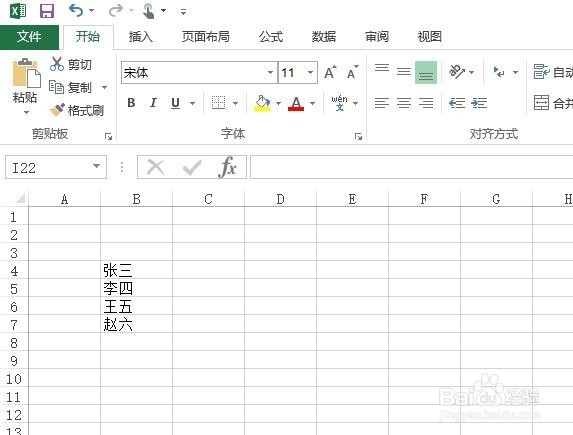This screenshot has width=573, height=435.
Task: Switch to the 页面布局 tab
Action: (x=206, y=37)
